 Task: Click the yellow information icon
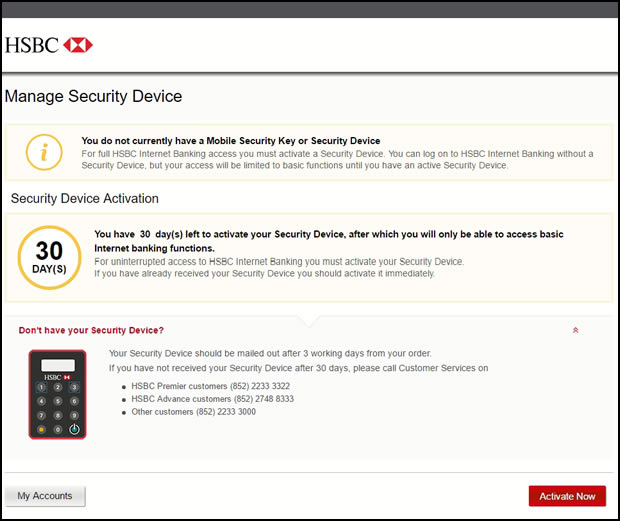[x=43, y=153]
